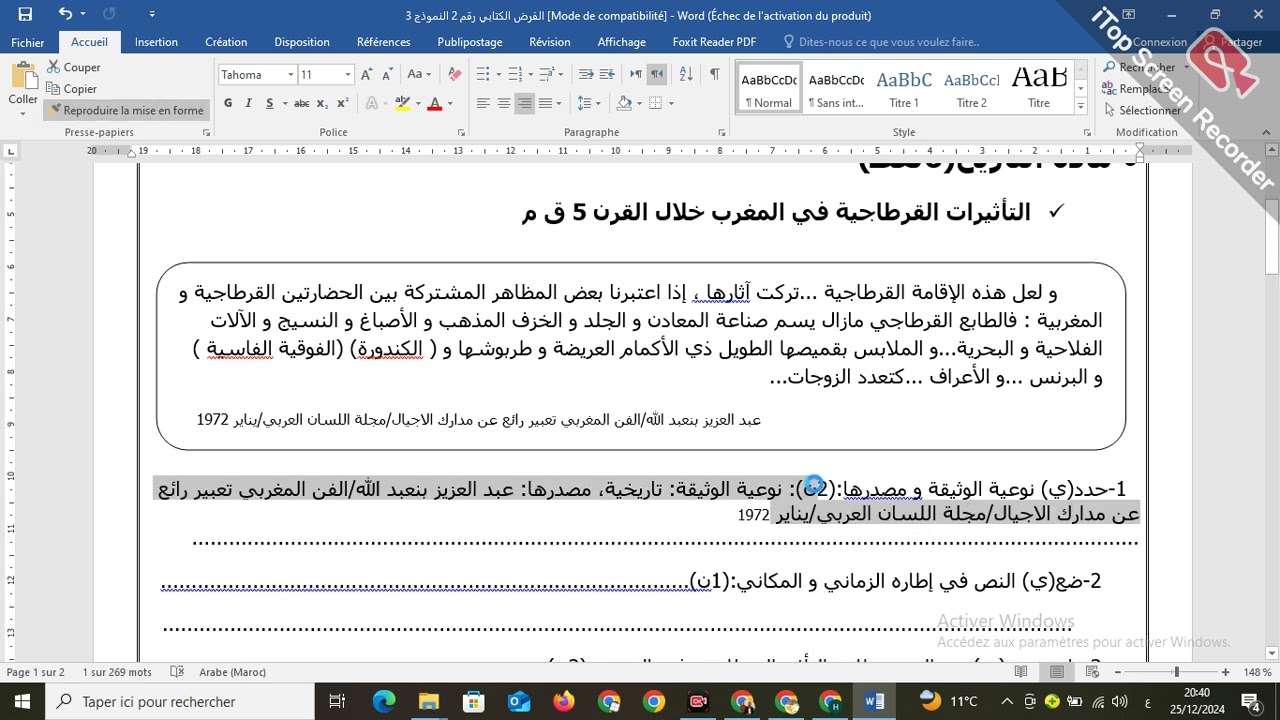Align text to the left
Viewport: 1280px width, 720px height.
[483, 103]
